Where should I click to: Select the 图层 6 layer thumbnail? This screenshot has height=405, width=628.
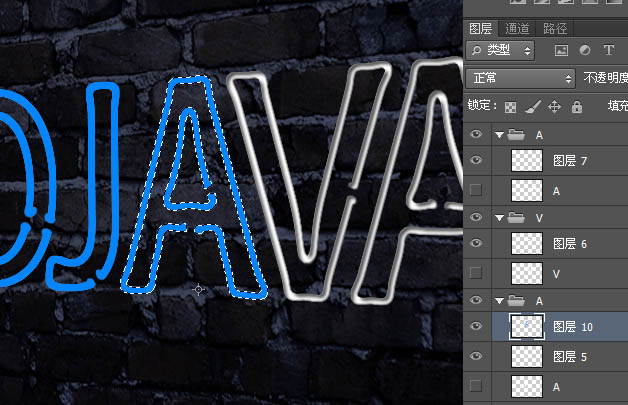(527, 244)
